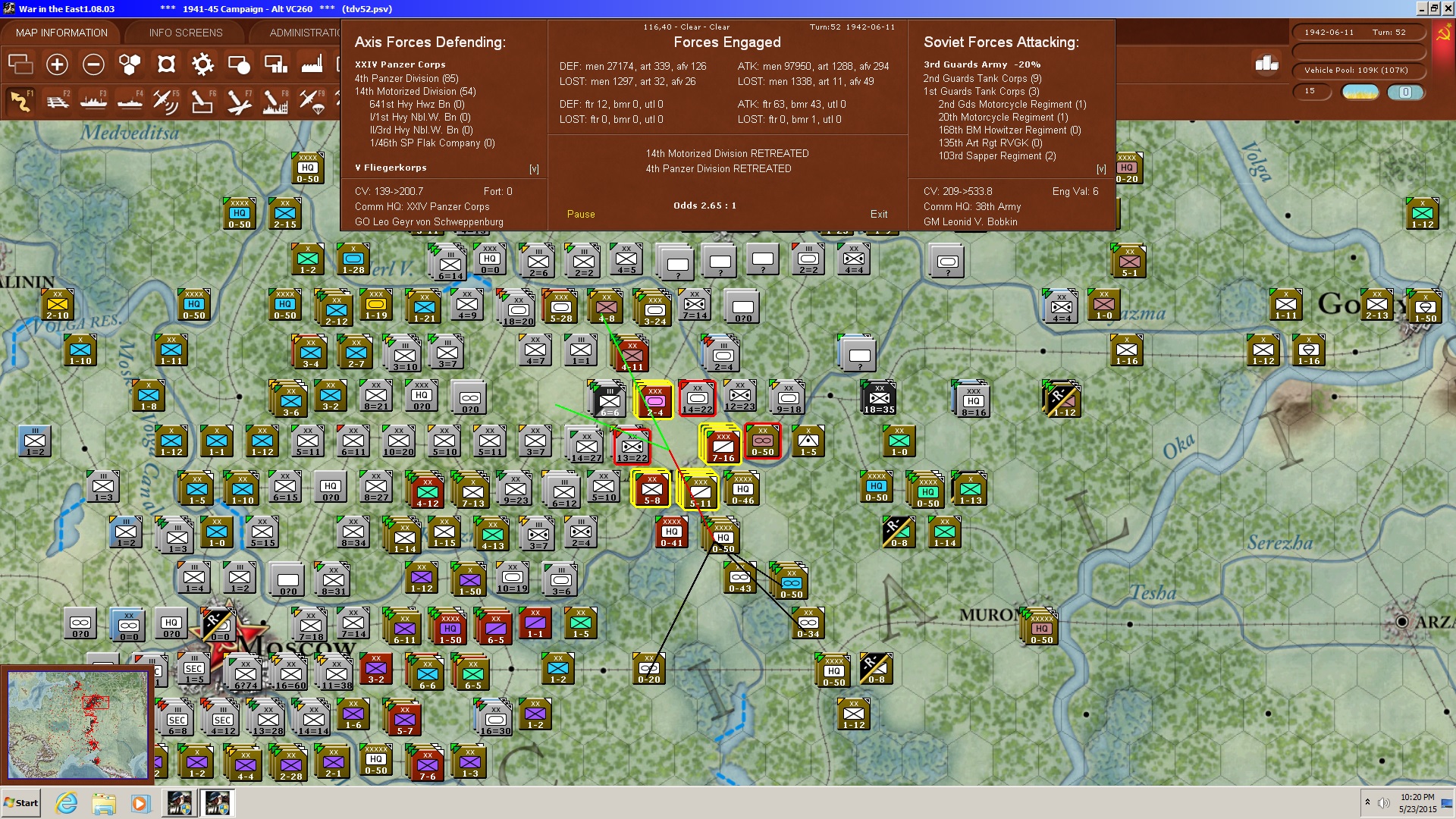Toggle the rectangle-with-bars toolbar icon
The height and width of the screenshot is (819, 1456).
tap(275, 64)
